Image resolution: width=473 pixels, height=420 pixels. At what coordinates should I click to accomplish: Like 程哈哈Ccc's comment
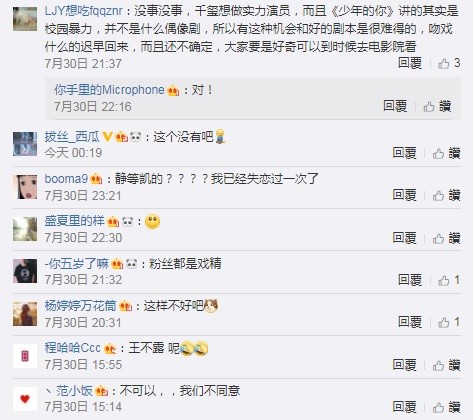(x=446, y=365)
